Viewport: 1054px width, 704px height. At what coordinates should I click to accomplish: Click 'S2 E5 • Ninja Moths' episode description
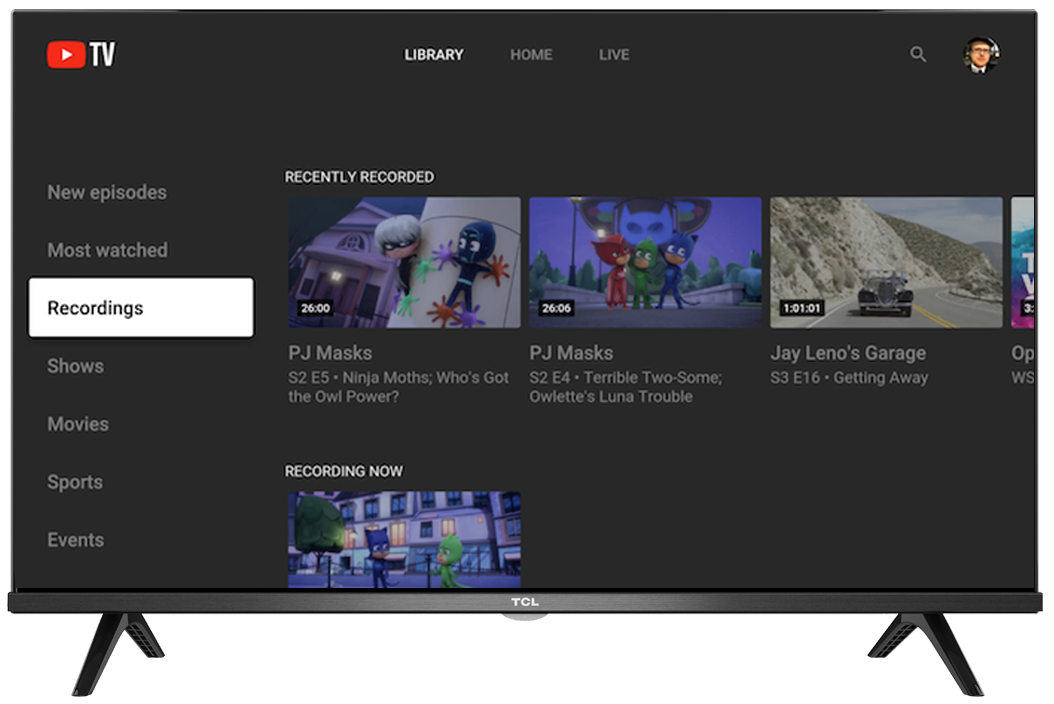(x=399, y=387)
